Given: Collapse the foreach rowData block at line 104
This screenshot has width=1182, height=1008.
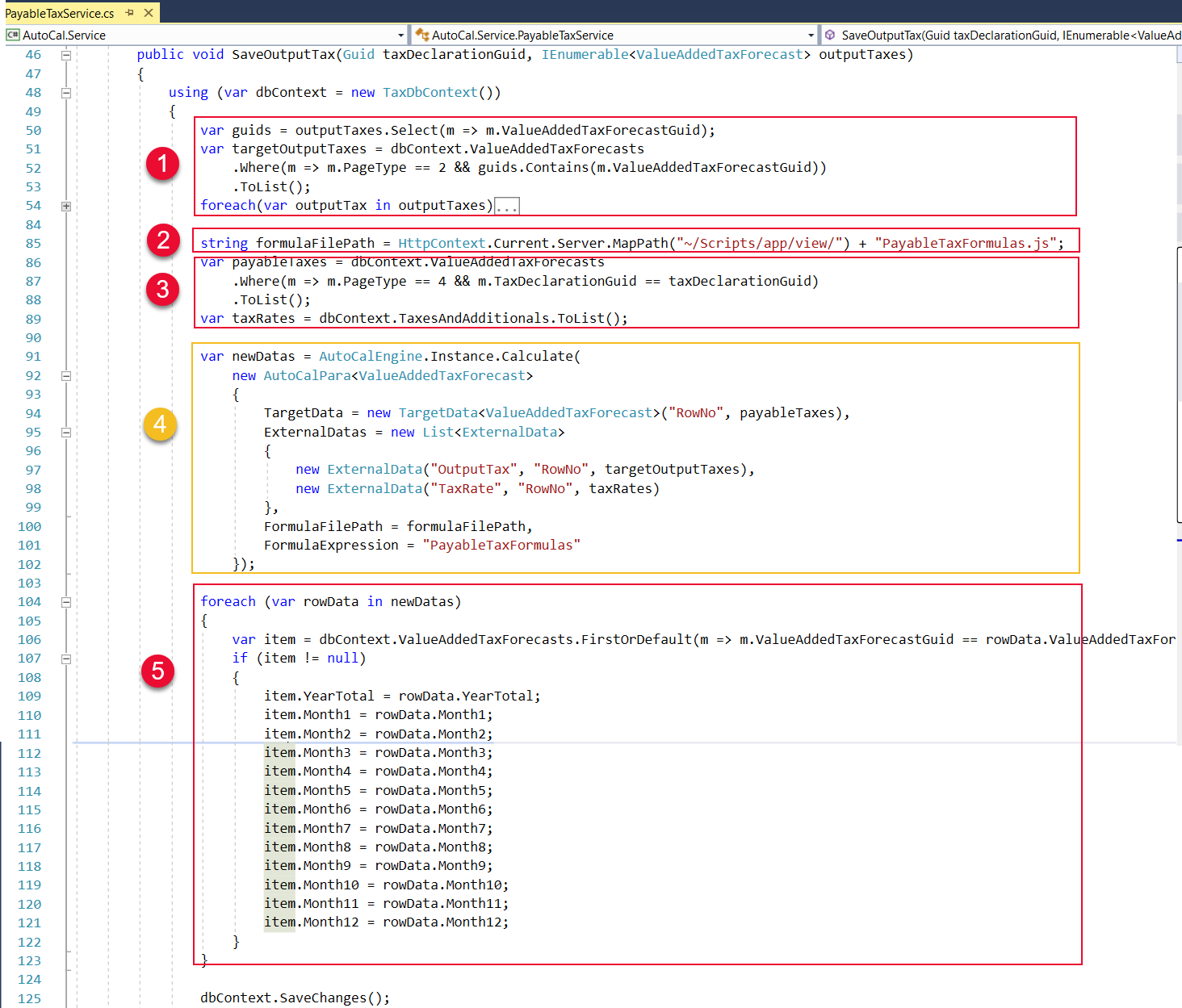Looking at the screenshot, I should [x=66, y=602].
